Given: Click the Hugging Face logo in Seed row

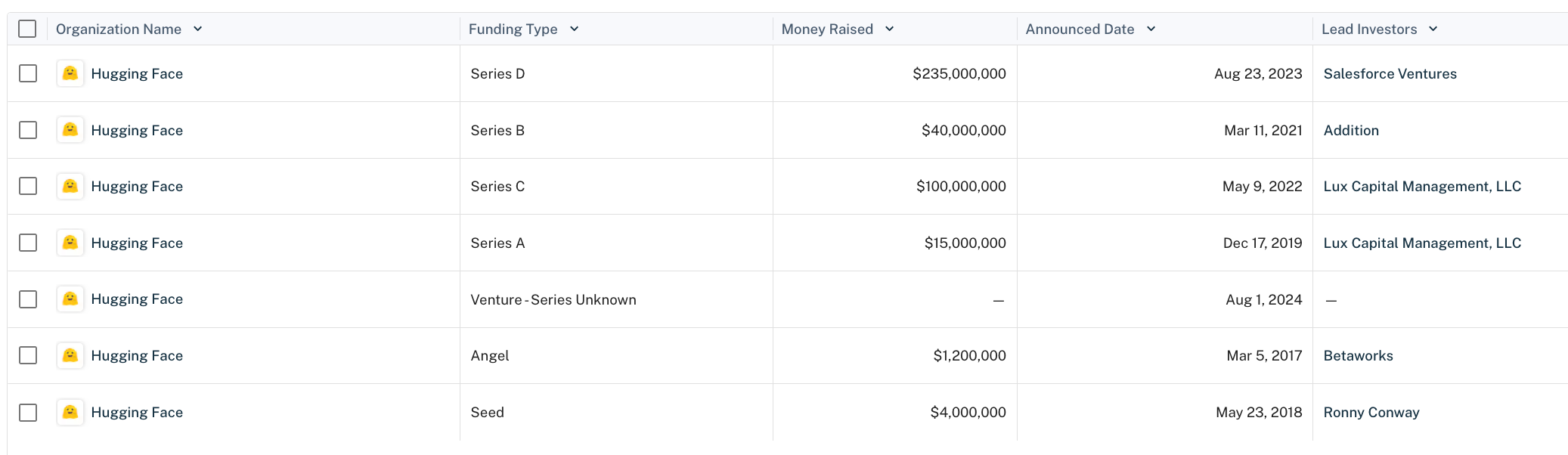Looking at the screenshot, I should pyautogui.click(x=70, y=412).
